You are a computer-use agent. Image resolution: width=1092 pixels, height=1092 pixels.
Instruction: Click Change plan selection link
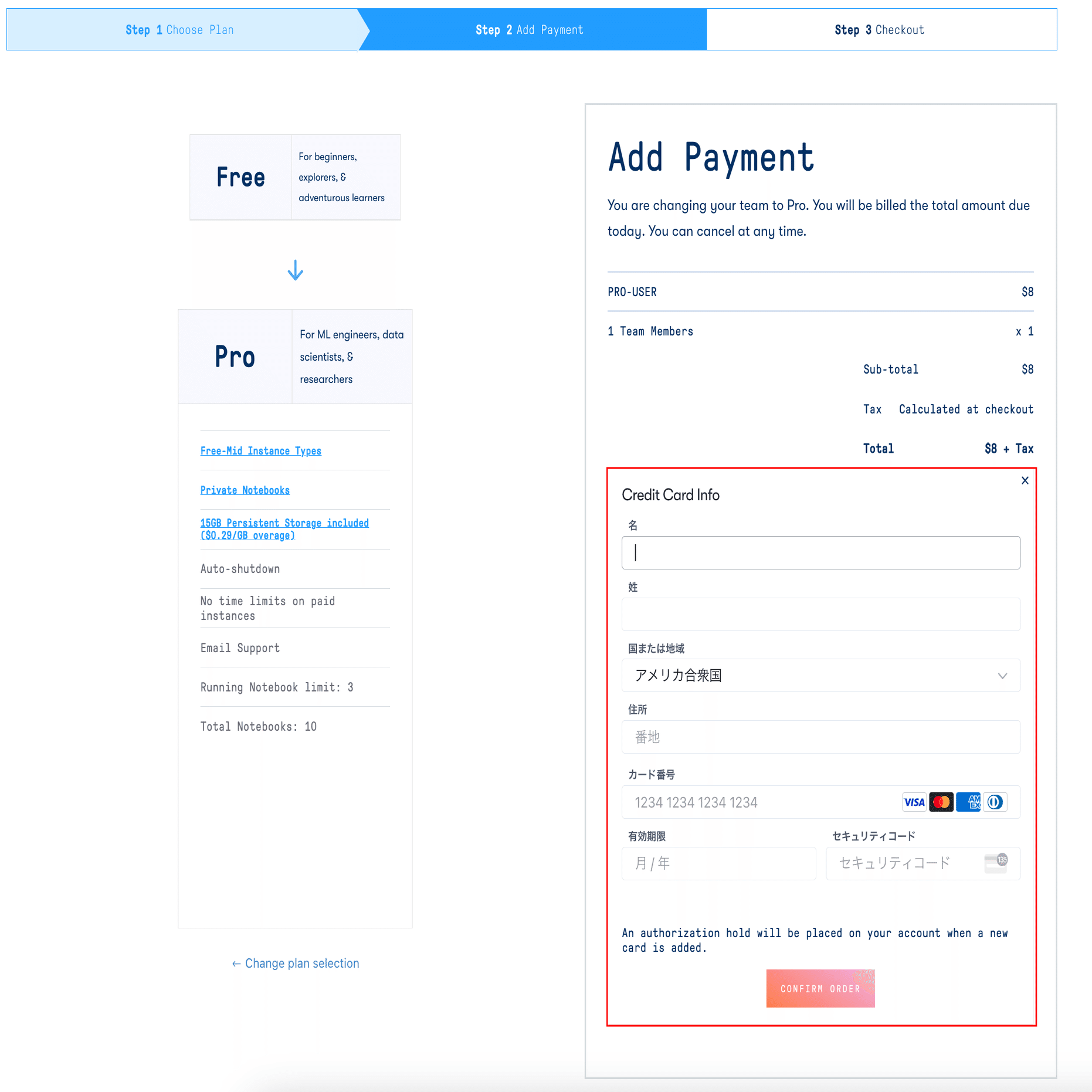tap(295, 964)
